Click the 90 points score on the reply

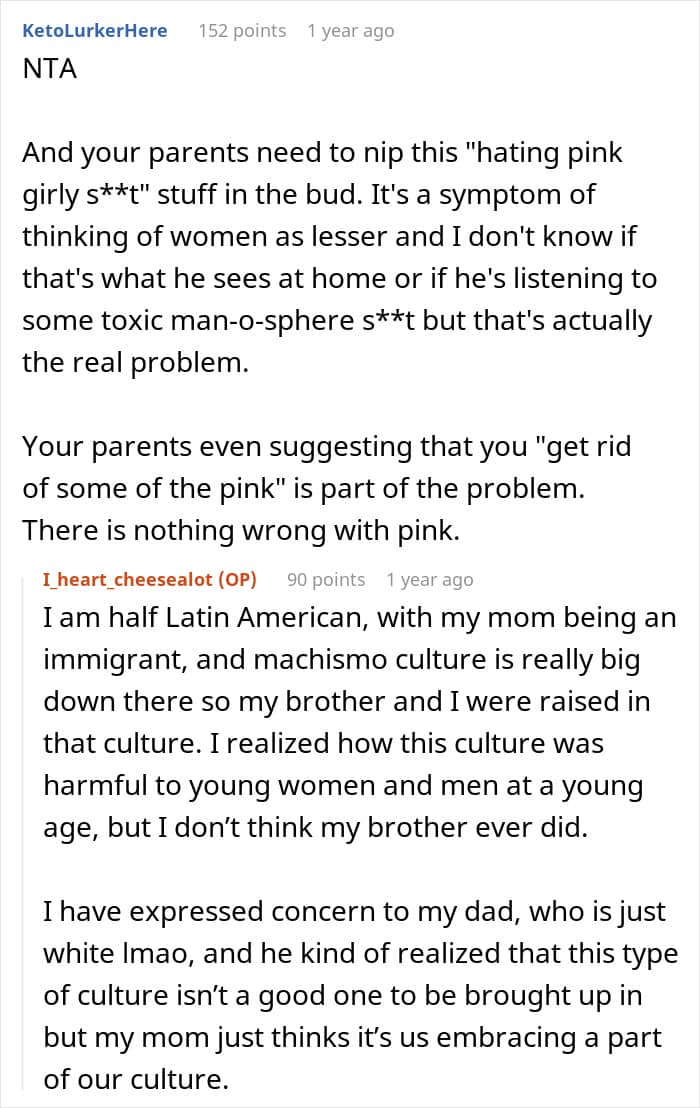(326, 579)
